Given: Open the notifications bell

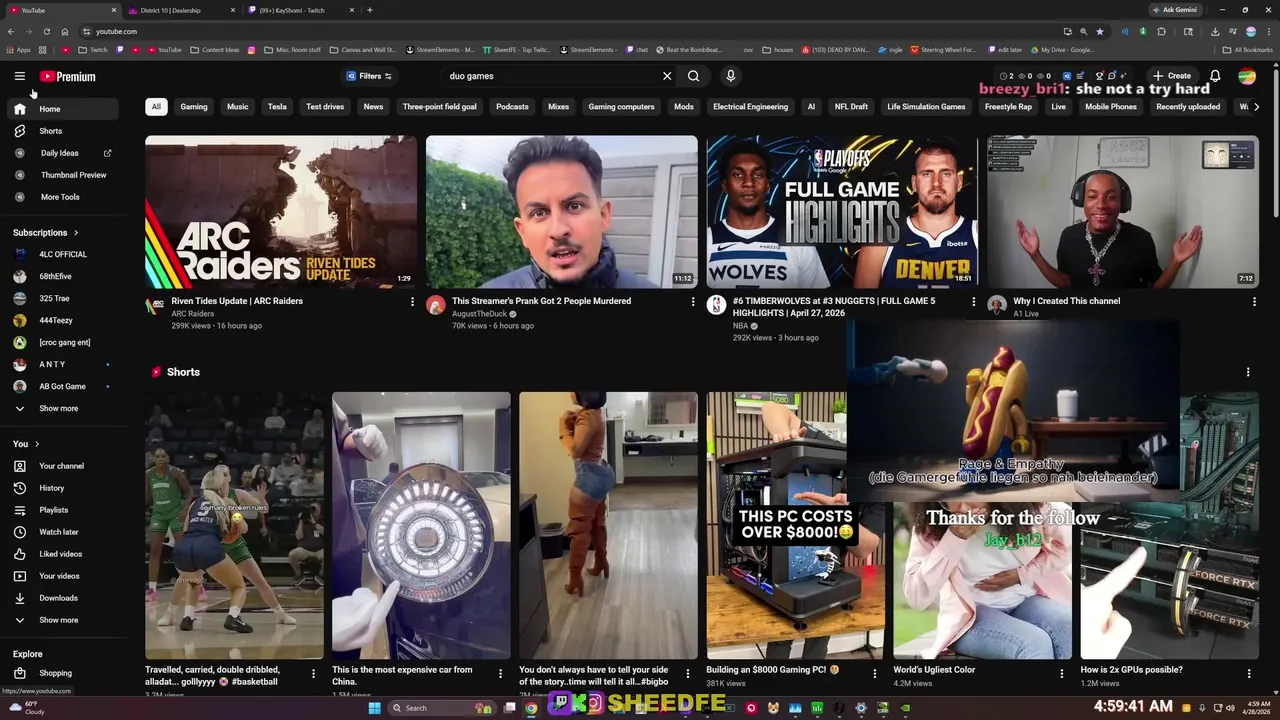Looking at the screenshot, I should 1215,76.
